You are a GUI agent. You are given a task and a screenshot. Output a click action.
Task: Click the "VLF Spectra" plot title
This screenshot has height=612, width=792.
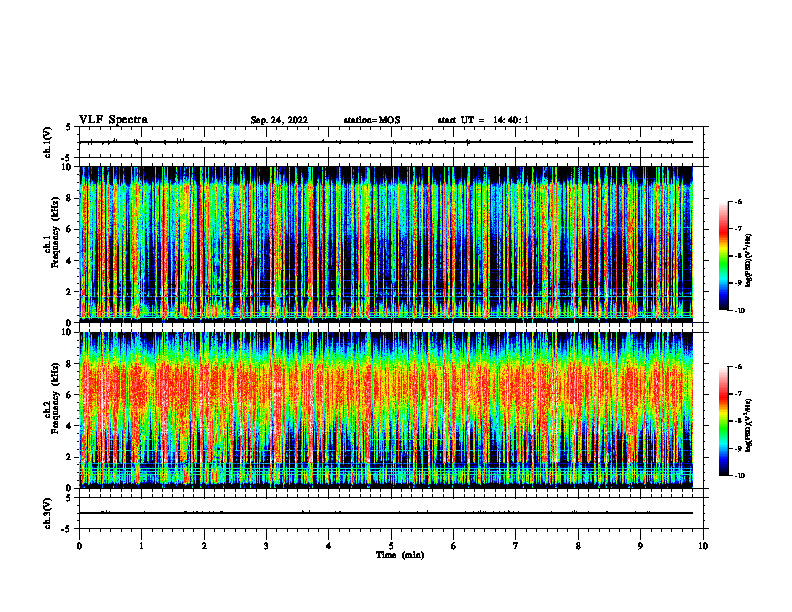113,120
